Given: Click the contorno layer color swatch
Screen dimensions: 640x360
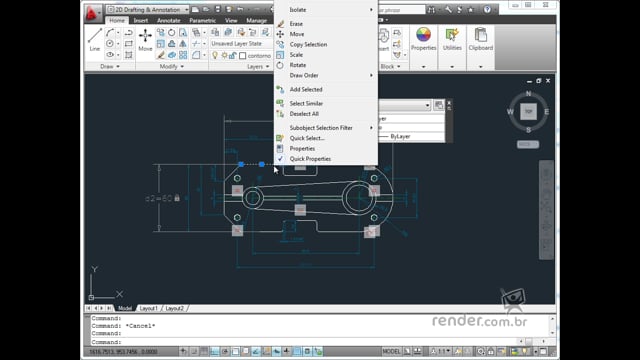Looking at the screenshot, I should [243, 56].
